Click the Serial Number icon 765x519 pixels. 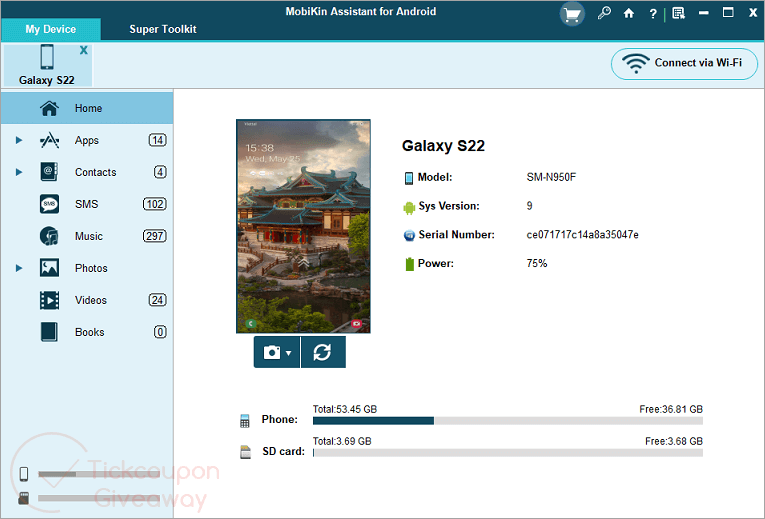(x=409, y=236)
